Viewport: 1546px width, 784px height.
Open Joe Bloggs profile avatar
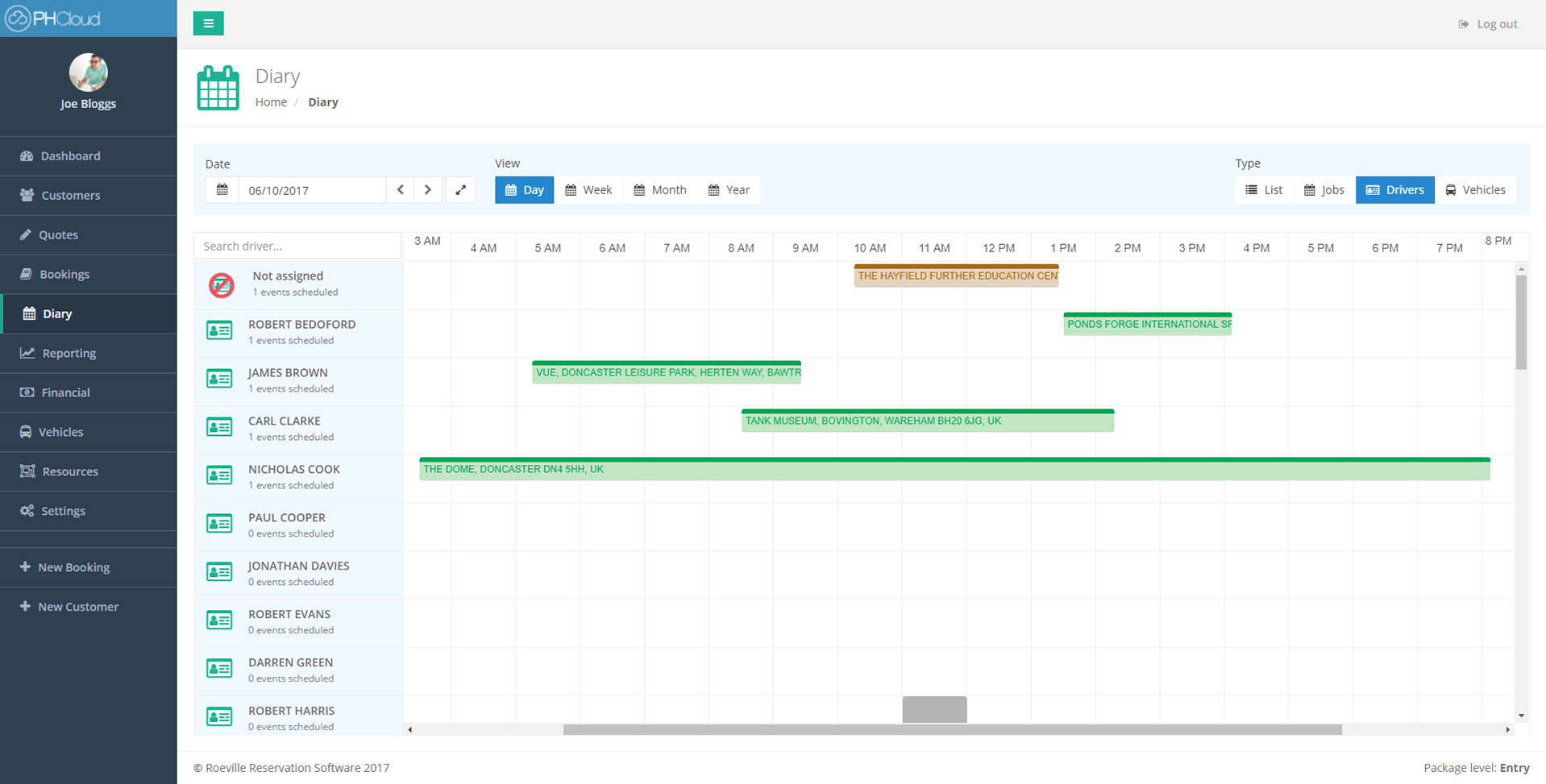89,73
